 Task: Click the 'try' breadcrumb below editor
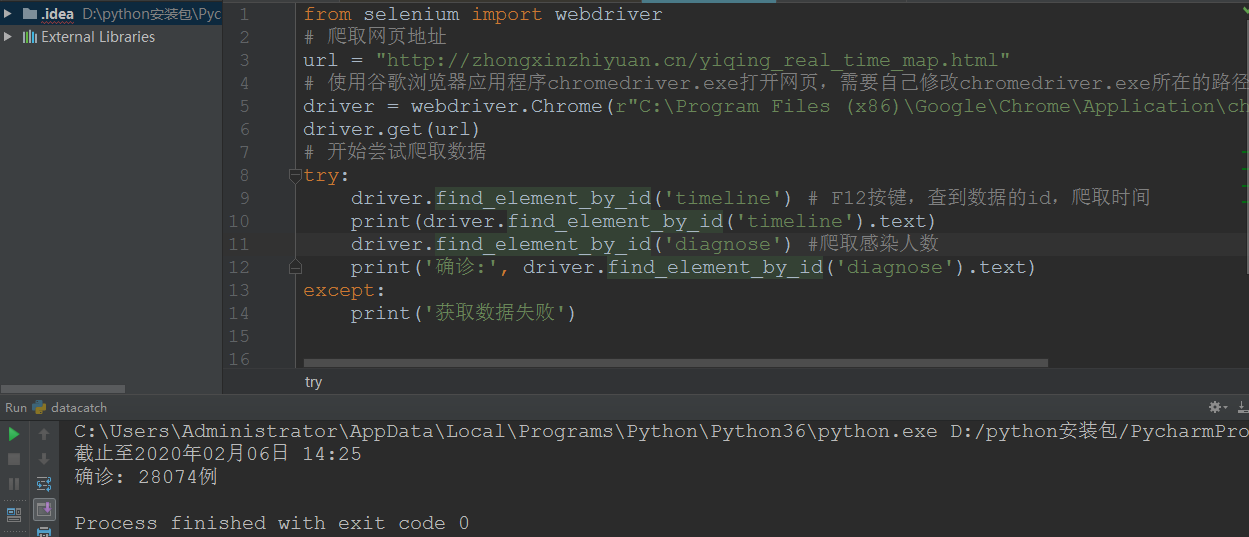click(x=313, y=382)
